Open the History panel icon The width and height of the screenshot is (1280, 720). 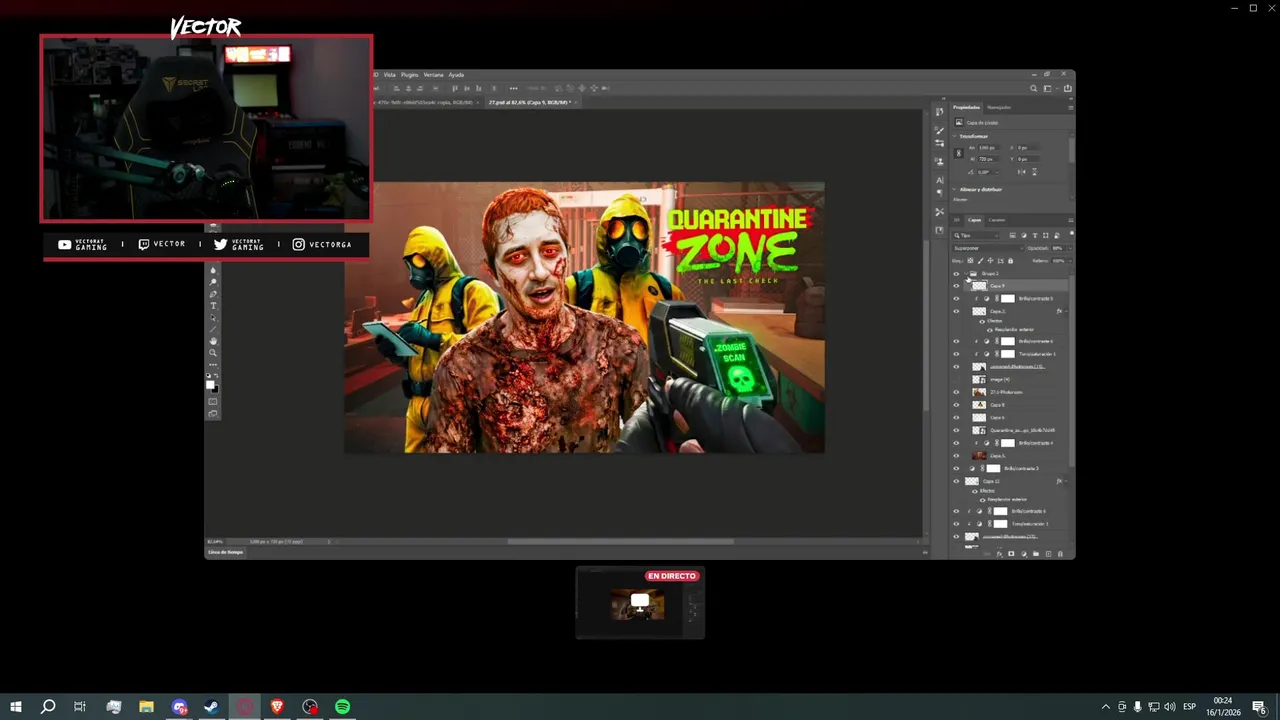940,112
